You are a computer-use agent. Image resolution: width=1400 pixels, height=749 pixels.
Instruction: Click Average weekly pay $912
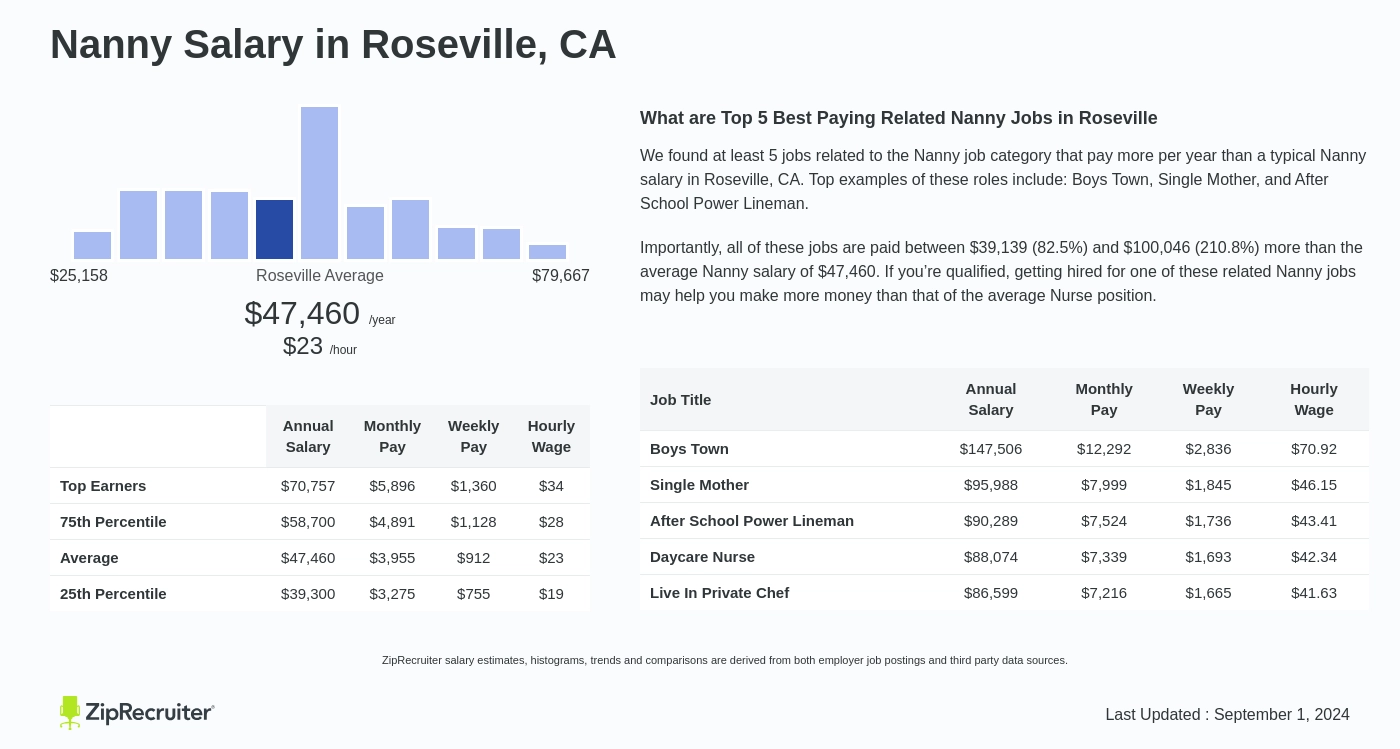473,558
